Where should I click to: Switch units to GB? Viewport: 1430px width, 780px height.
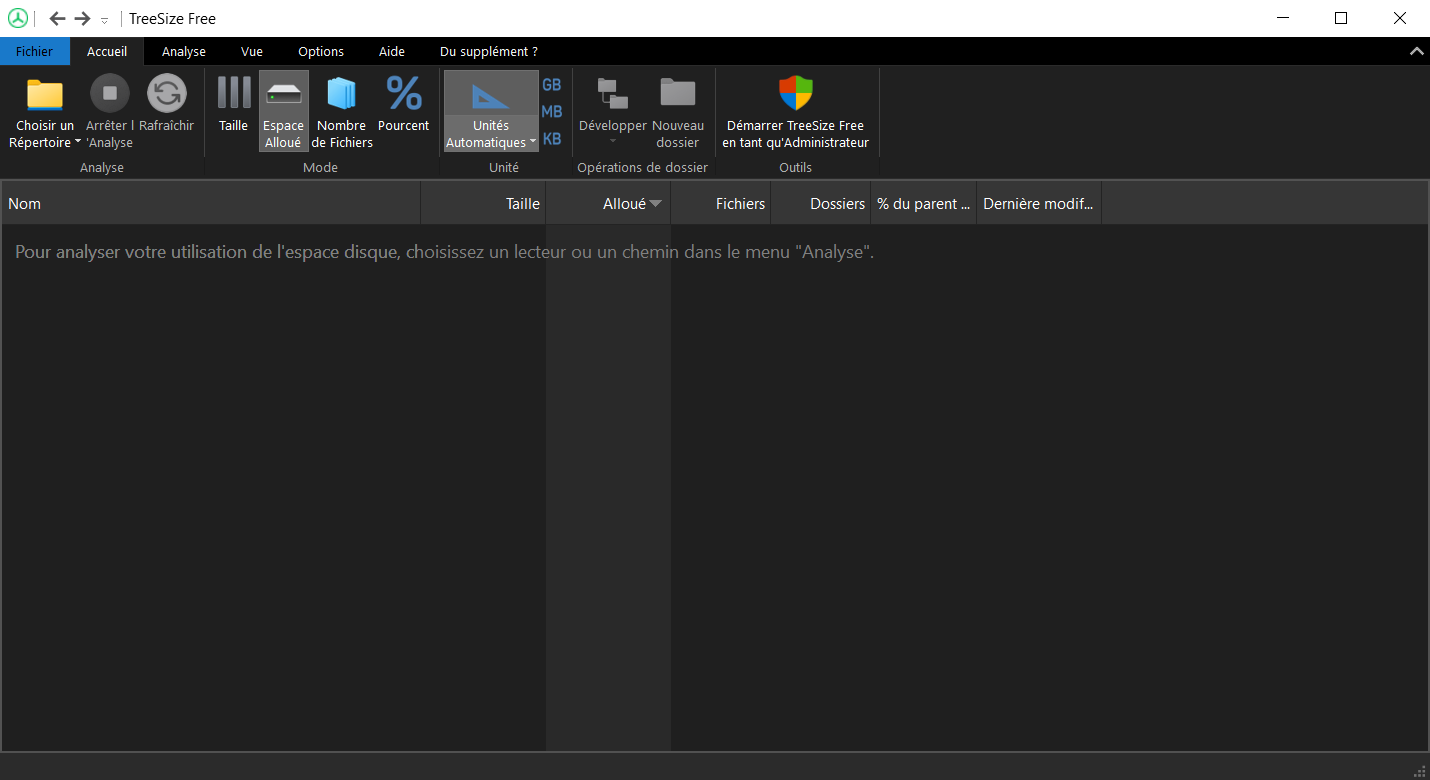click(552, 85)
